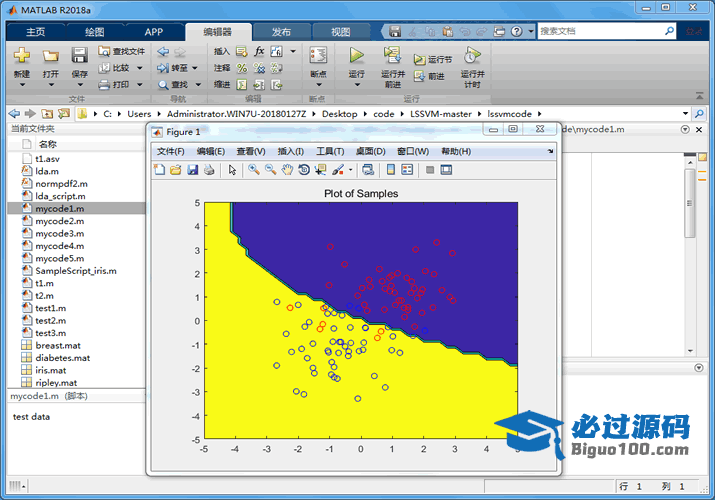Click the Link Plot icon in the Figure toolbar
This screenshot has height=500, width=715.
coord(368,170)
